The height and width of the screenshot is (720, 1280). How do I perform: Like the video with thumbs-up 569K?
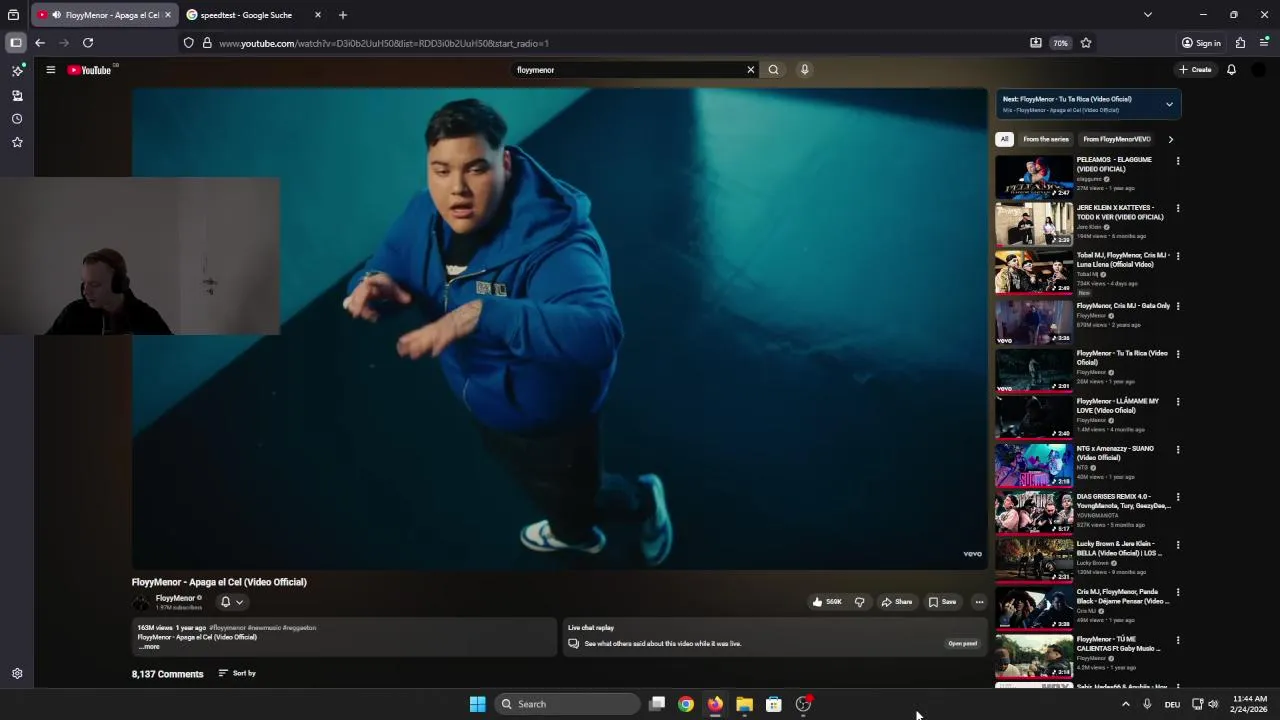click(827, 602)
